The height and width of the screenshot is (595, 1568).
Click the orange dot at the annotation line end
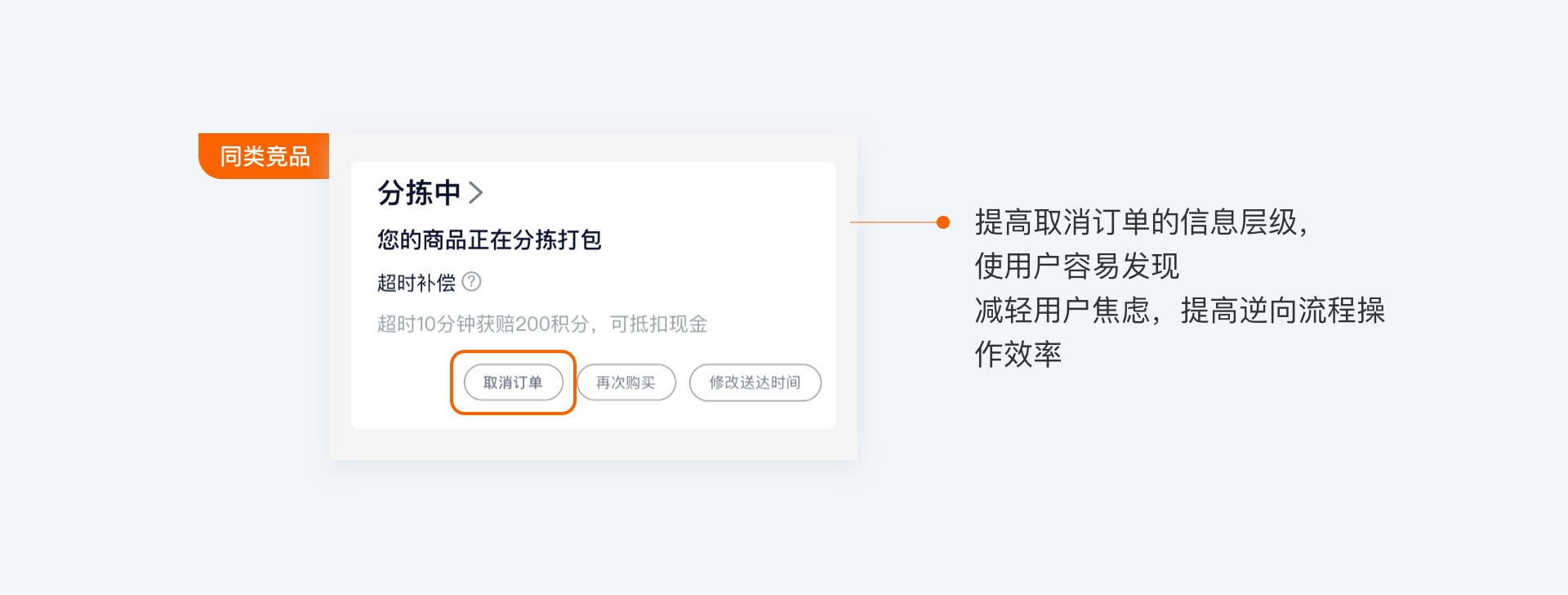(x=943, y=222)
